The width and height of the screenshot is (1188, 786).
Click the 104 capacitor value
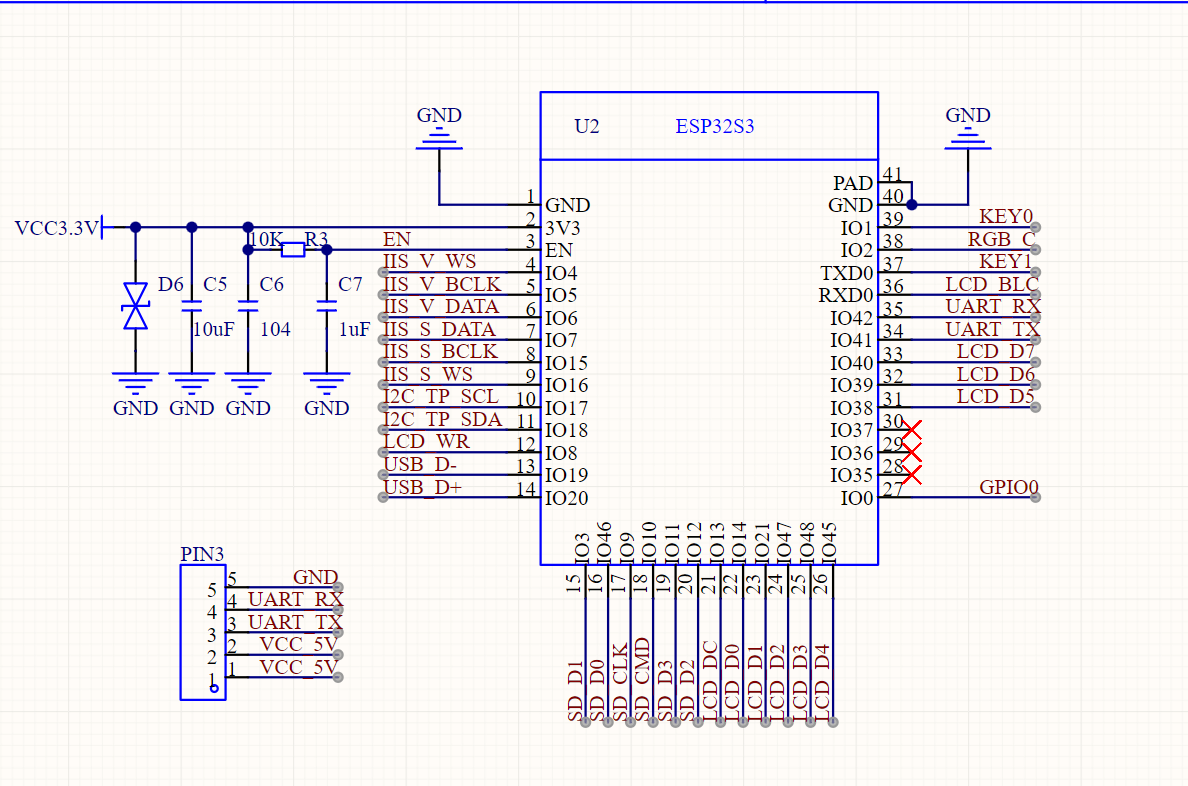point(275,329)
